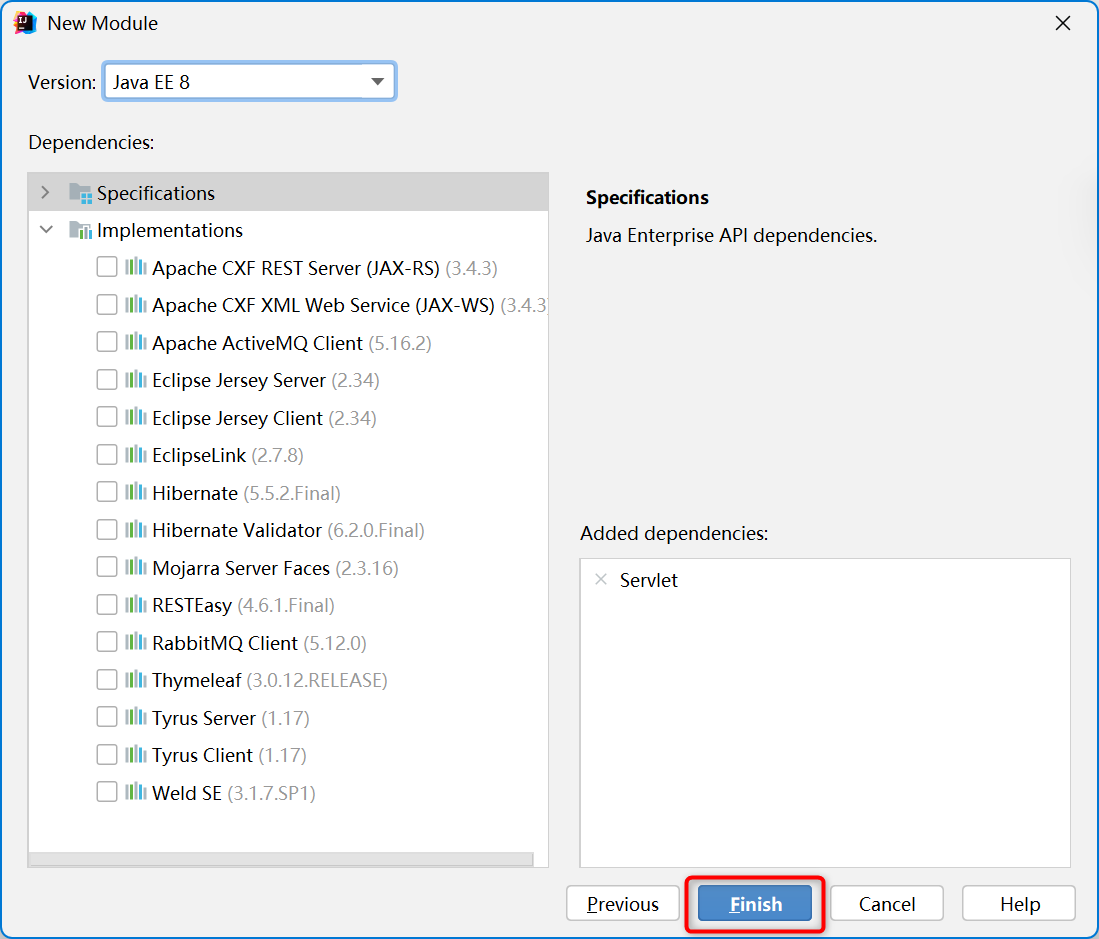The image size is (1099, 939).
Task: Enable Eclipse Jersey Server dependency
Action: coord(107,379)
